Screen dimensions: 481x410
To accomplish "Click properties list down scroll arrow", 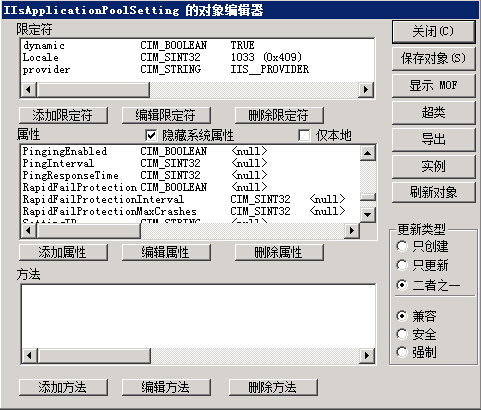I will tap(368, 215).
